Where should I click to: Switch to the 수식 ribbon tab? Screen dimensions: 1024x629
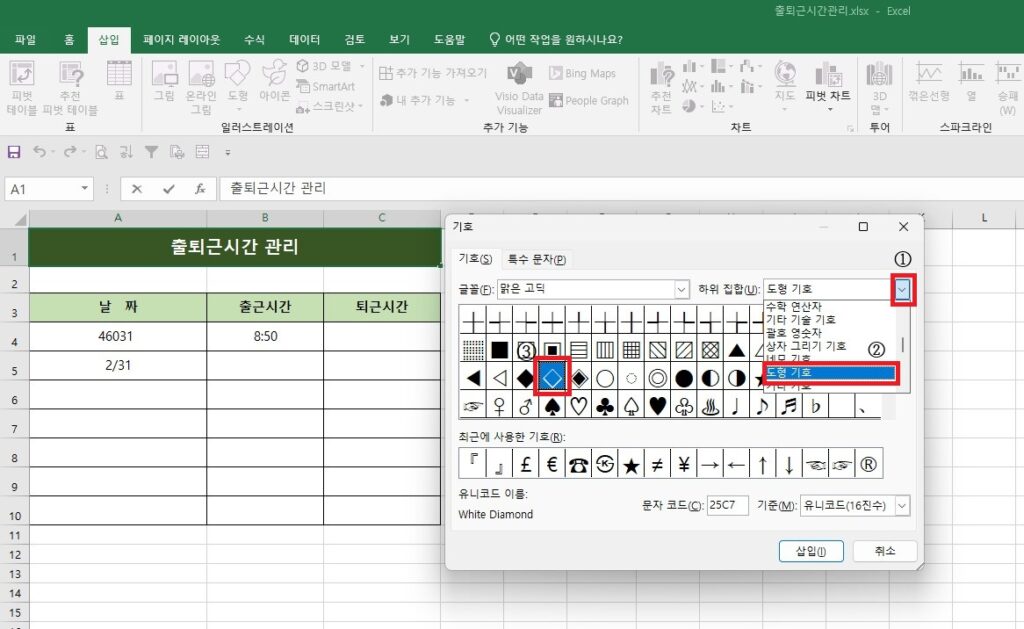click(x=254, y=40)
